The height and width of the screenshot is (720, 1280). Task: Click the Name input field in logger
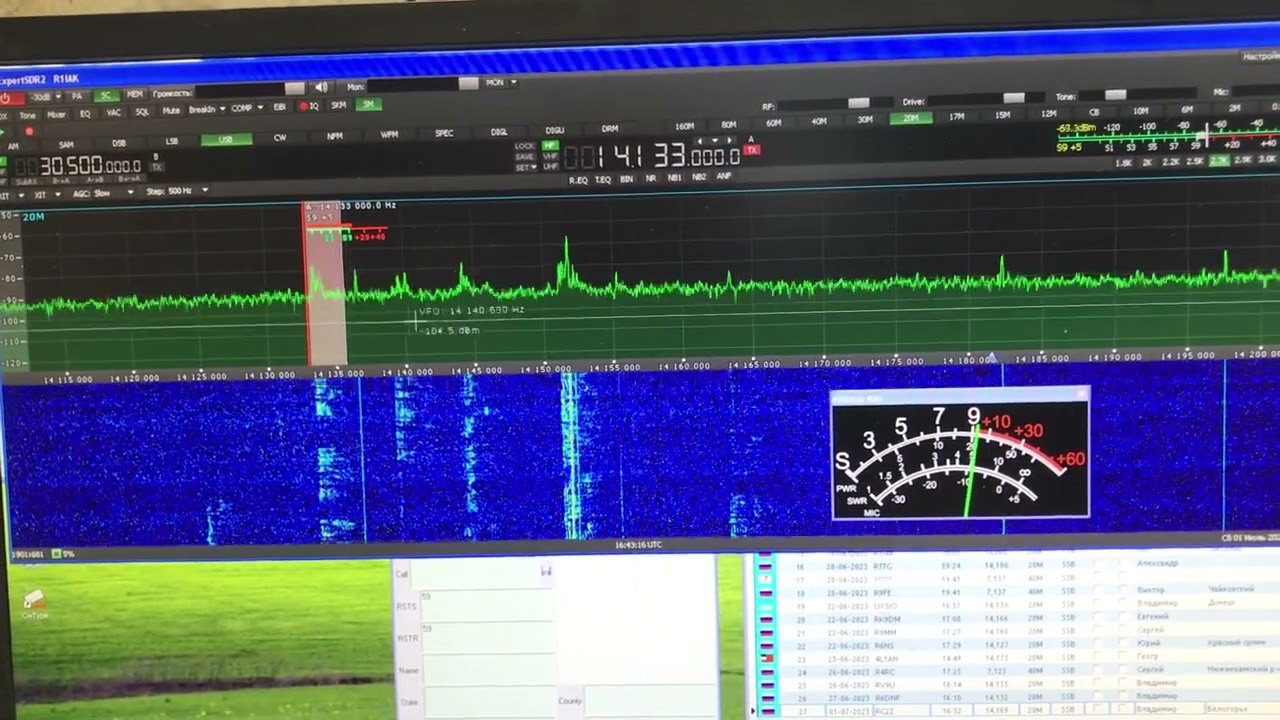click(x=489, y=670)
